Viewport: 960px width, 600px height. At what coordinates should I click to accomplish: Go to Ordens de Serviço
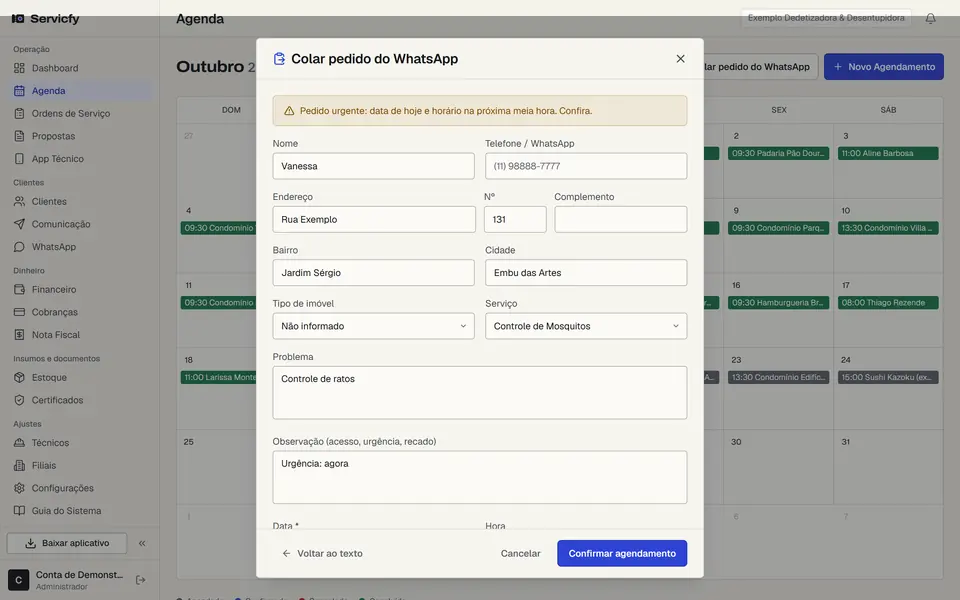tap(81, 113)
